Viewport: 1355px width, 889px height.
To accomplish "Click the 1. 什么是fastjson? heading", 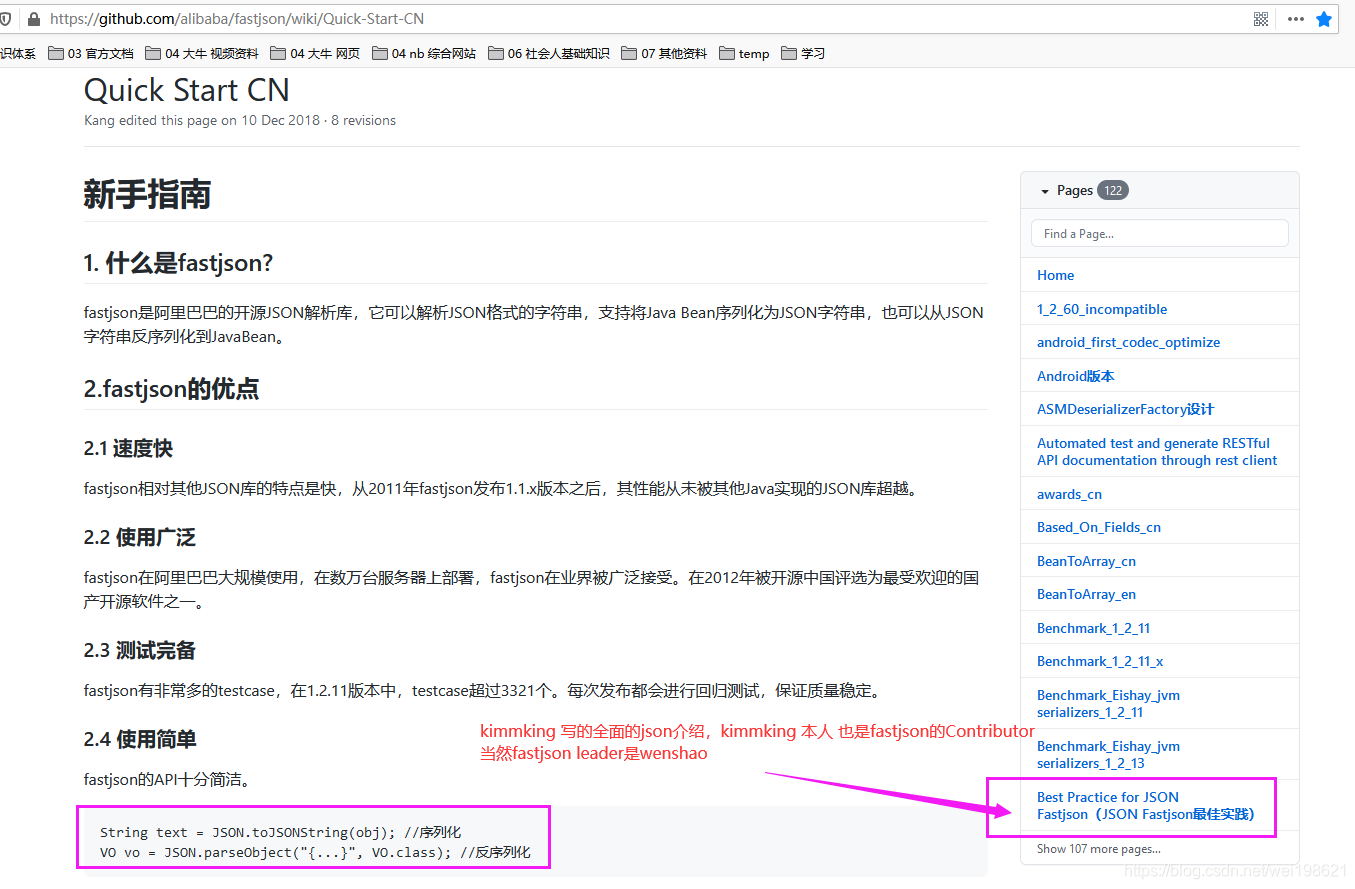I will click(178, 263).
